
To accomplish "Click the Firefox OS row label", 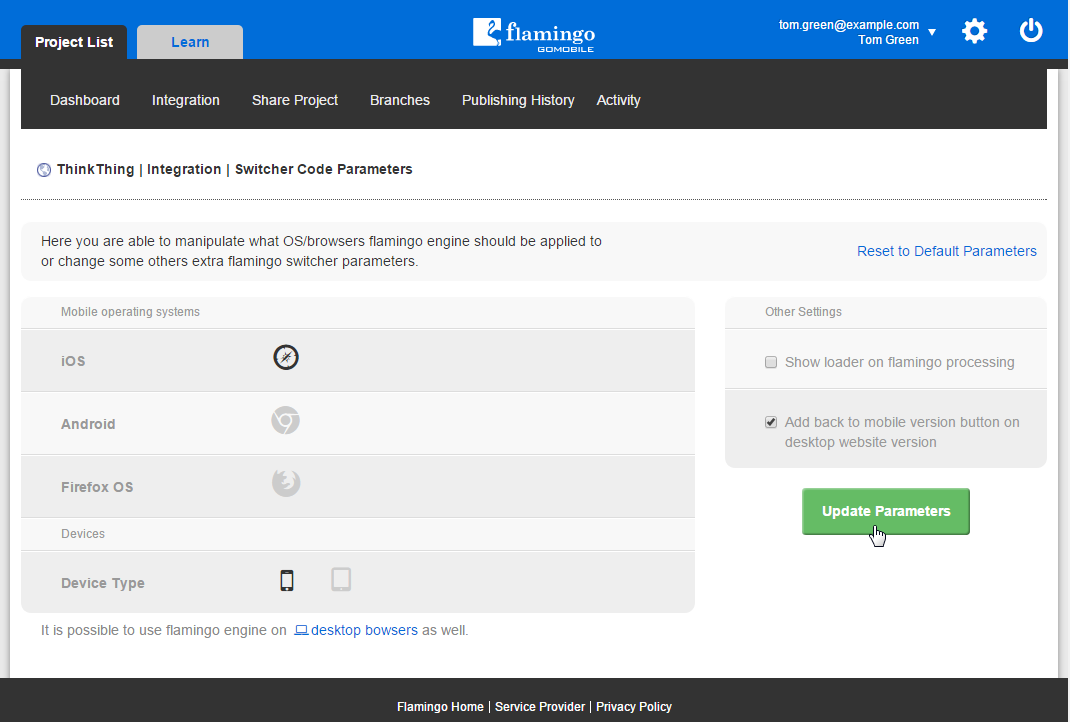I will click(x=97, y=487).
